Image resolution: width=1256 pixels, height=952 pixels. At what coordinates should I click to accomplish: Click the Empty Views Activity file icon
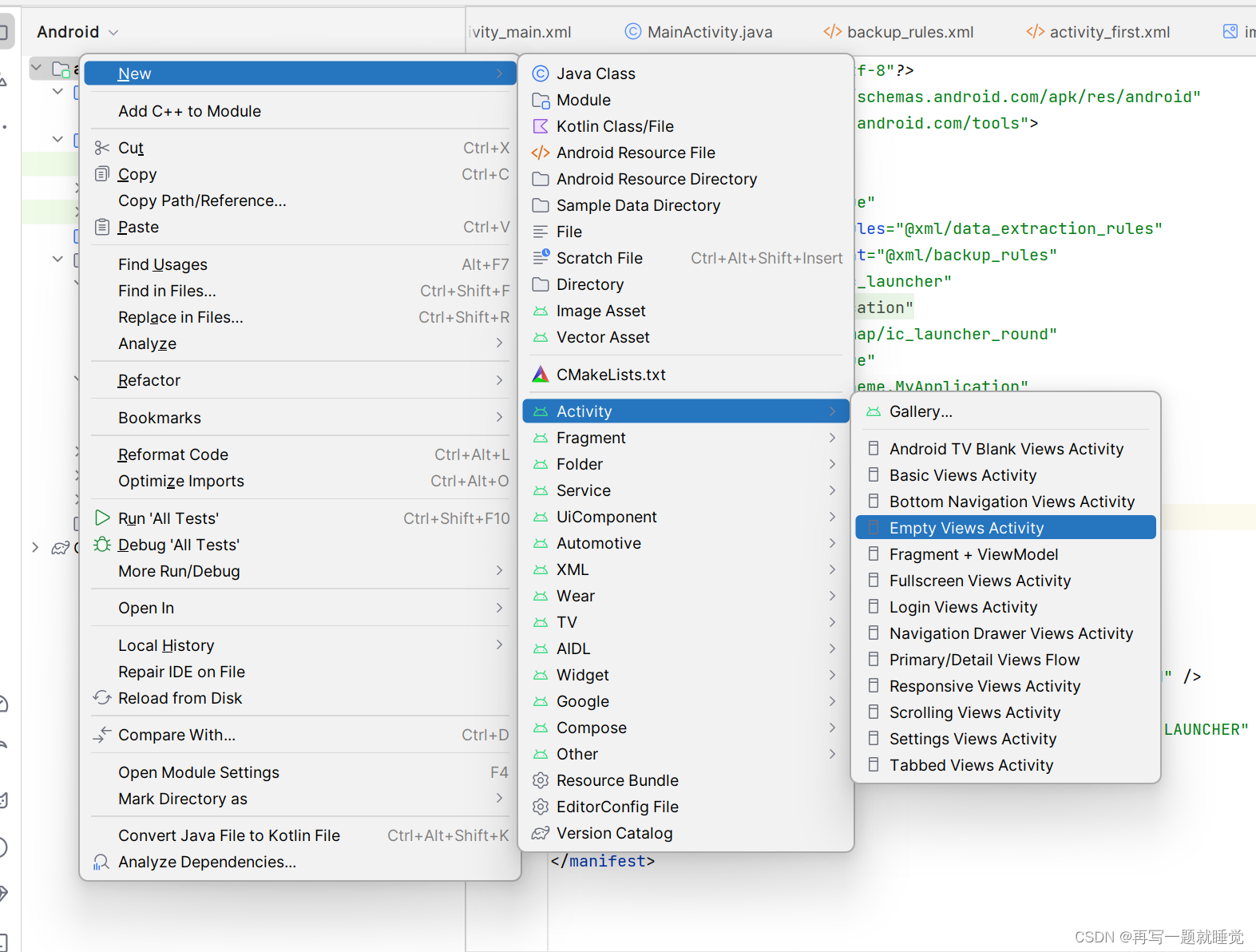pos(874,528)
